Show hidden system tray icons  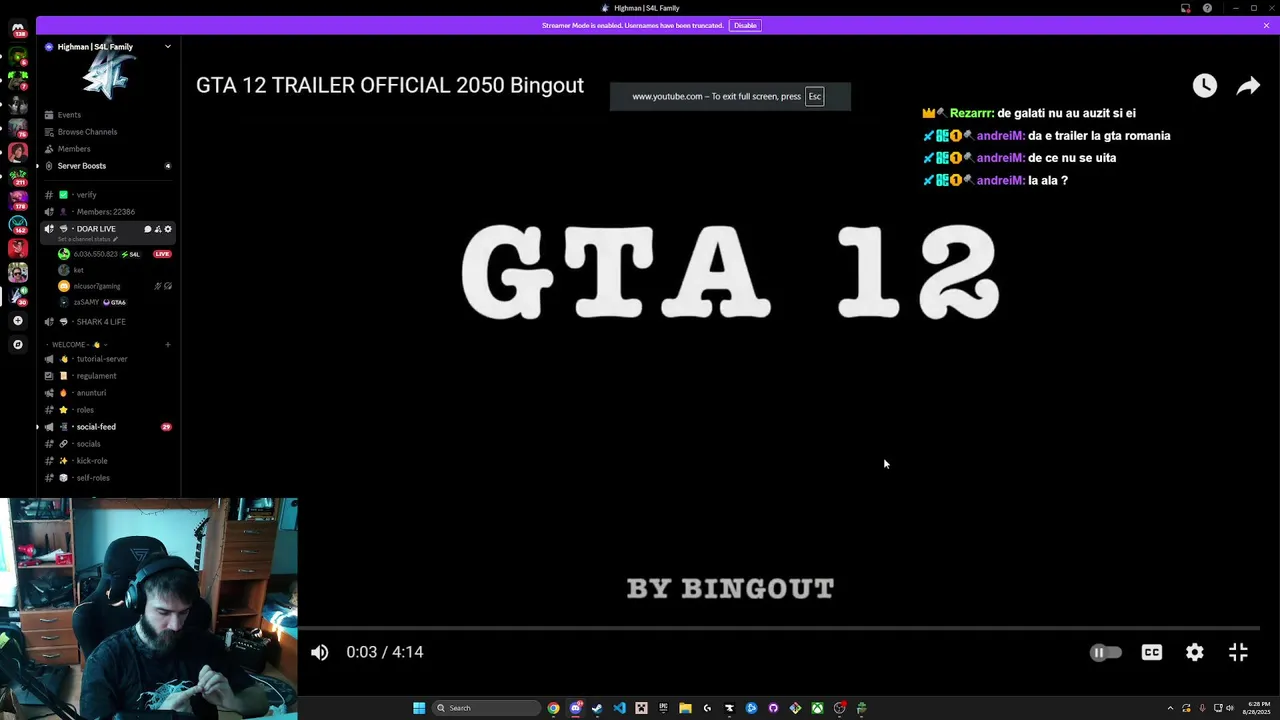tap(1170, 708)
